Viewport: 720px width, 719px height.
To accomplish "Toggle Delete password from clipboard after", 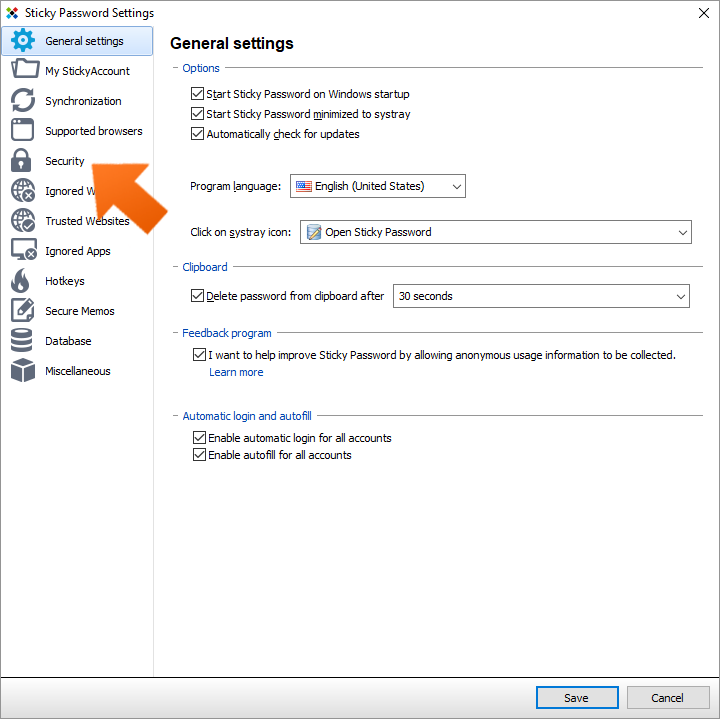I will [197, 296].
